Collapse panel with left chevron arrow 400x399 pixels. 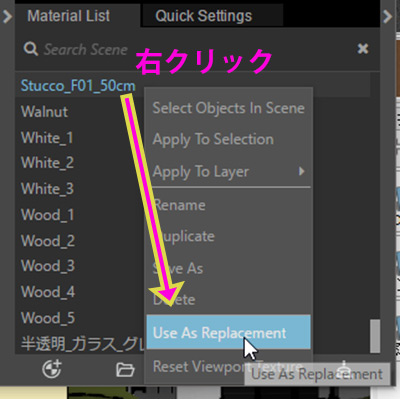7,16
